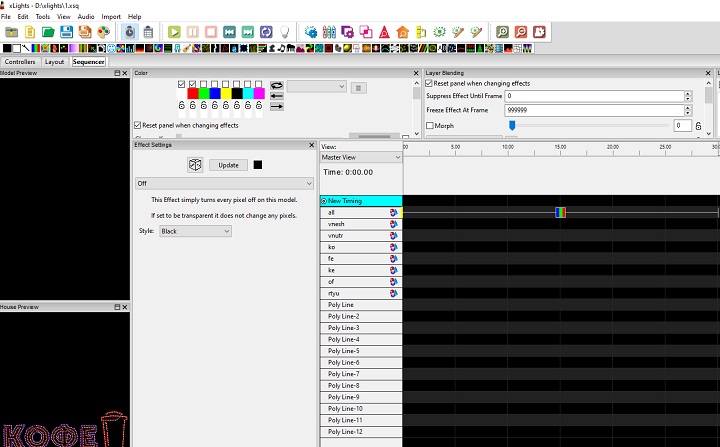Viewport: 720px width, 447px height.
Task: Open the Master View dropdown
Action: (361, 157)
